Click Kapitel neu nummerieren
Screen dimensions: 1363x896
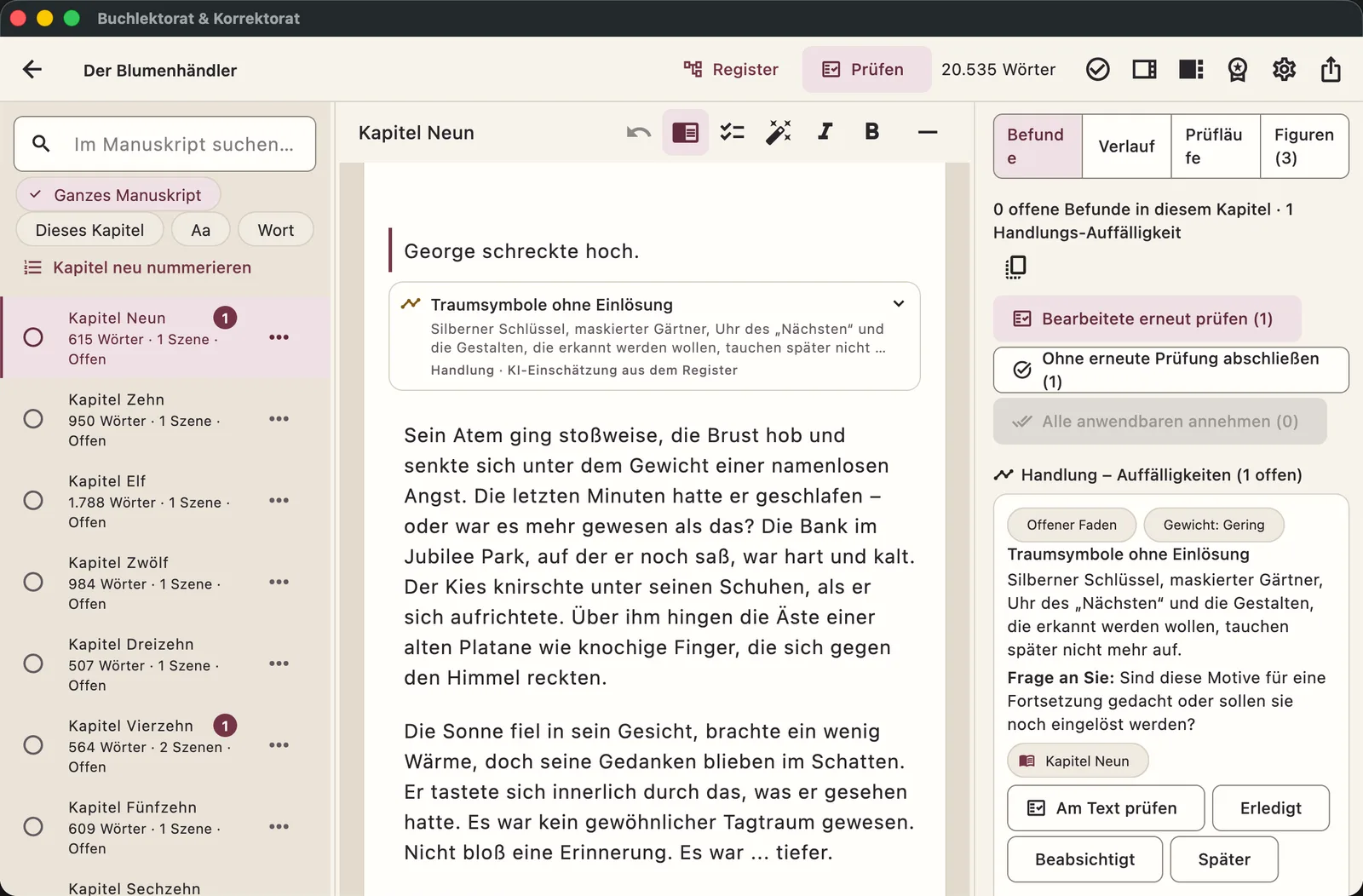click(x=137, y=267)
